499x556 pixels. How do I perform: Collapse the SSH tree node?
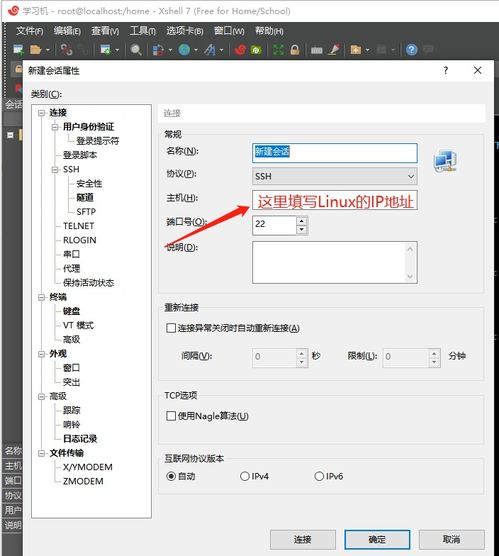pos(55,169)
